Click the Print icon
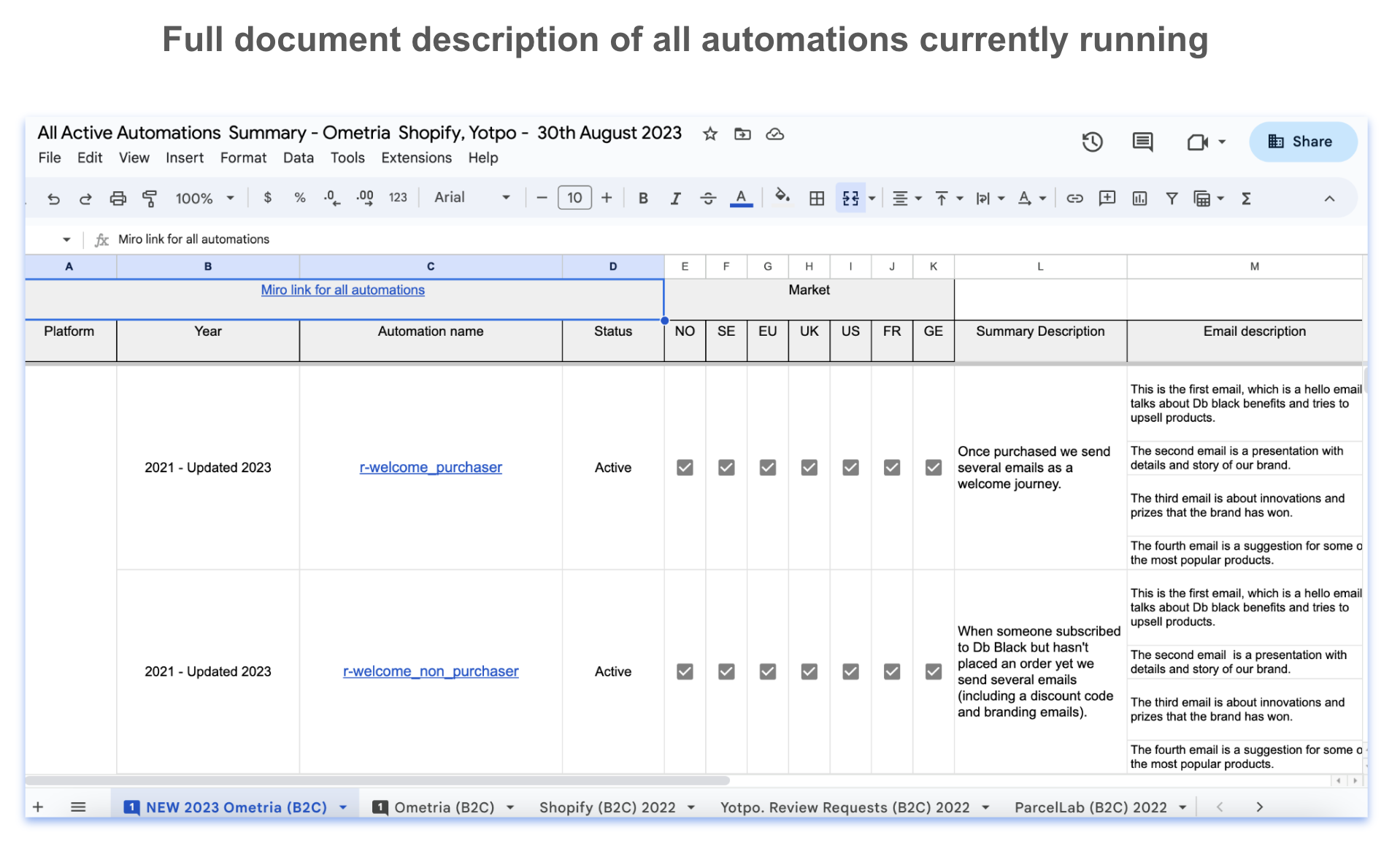1400x854 pixels. [x=118, y=198]
